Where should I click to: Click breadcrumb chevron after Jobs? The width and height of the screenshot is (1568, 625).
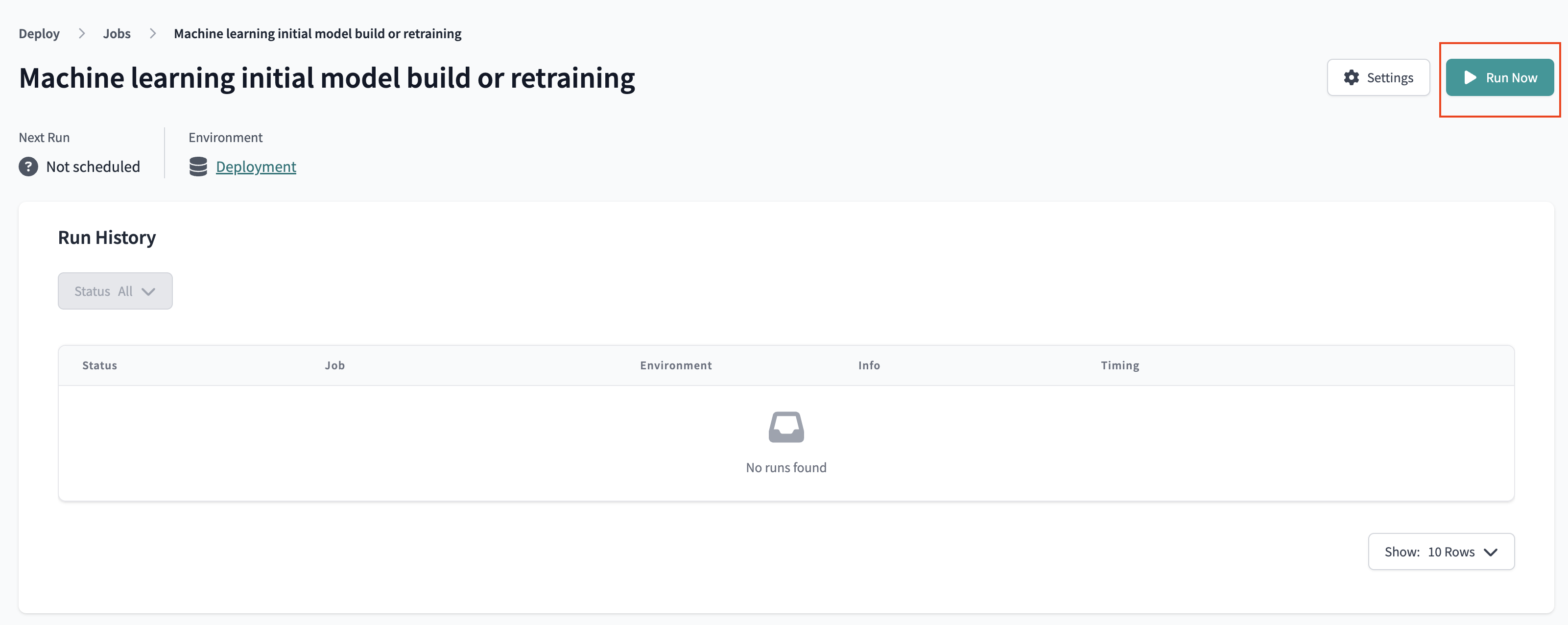coord(153,33)
